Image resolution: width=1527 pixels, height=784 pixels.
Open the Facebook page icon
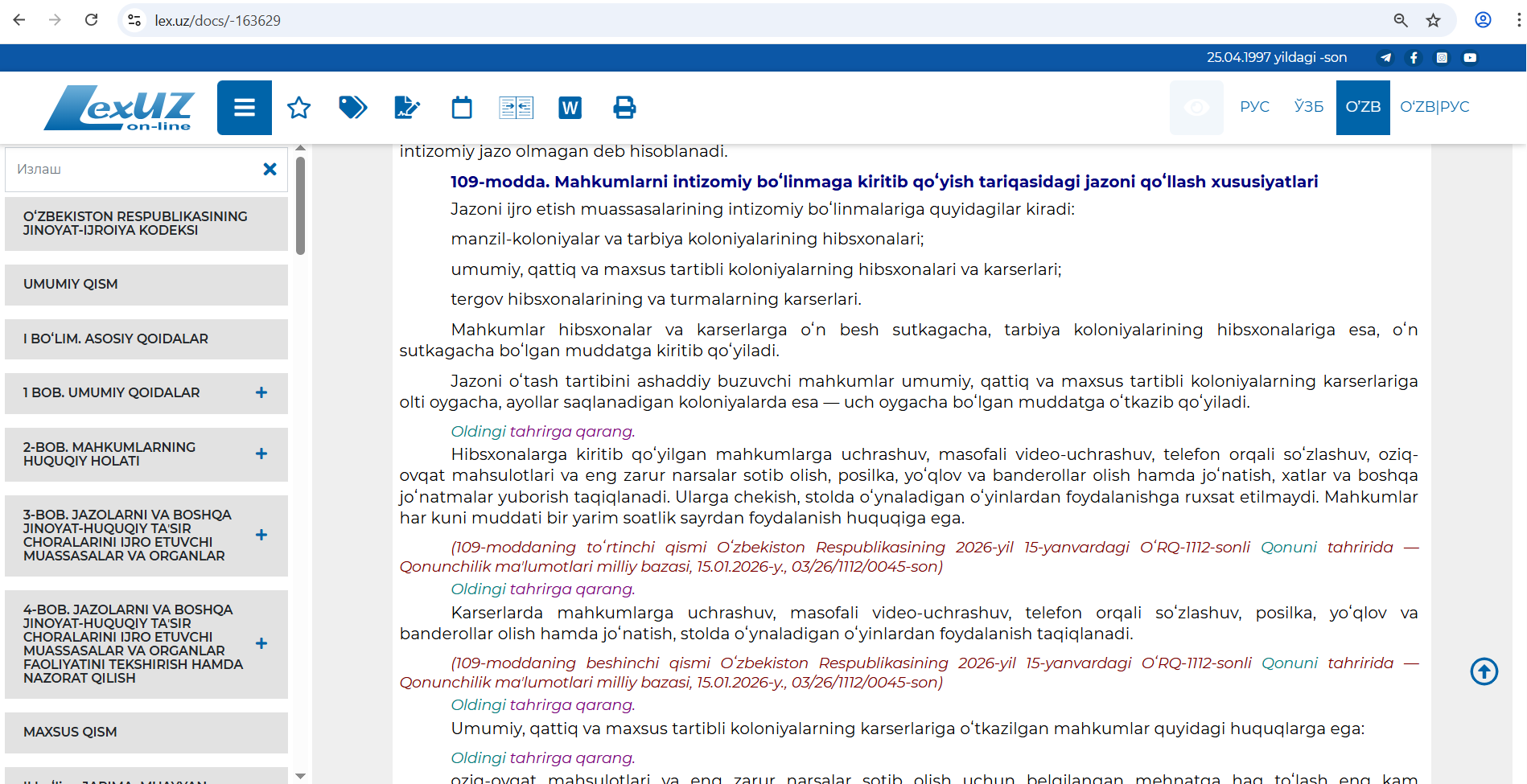coord(1414,58)
